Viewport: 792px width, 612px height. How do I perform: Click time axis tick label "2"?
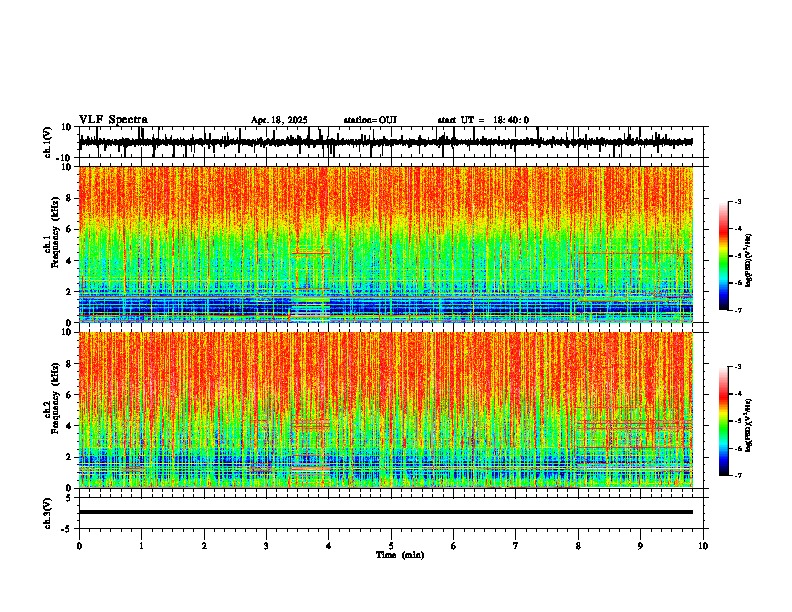click(x=204, y=546)
